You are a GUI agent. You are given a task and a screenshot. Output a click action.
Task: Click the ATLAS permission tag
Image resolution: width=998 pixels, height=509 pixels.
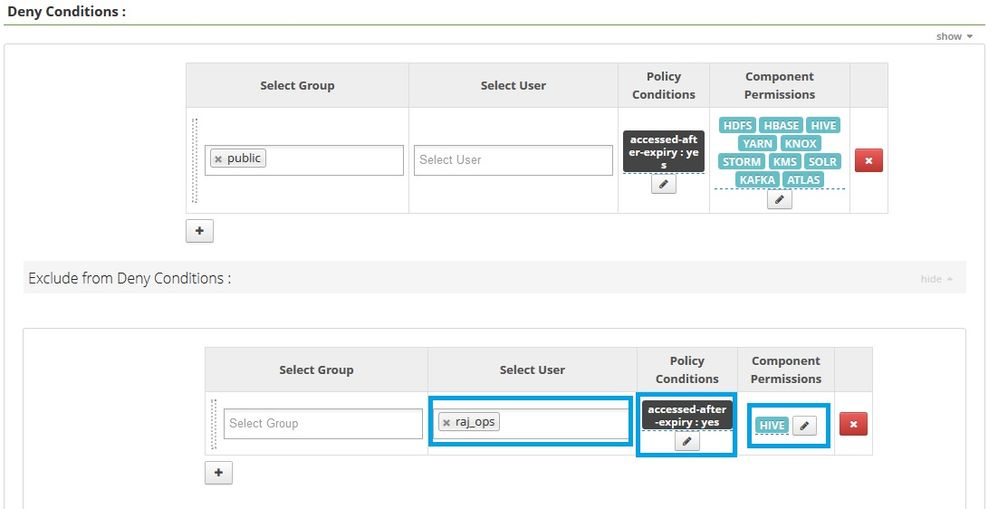tap(803, 180)
